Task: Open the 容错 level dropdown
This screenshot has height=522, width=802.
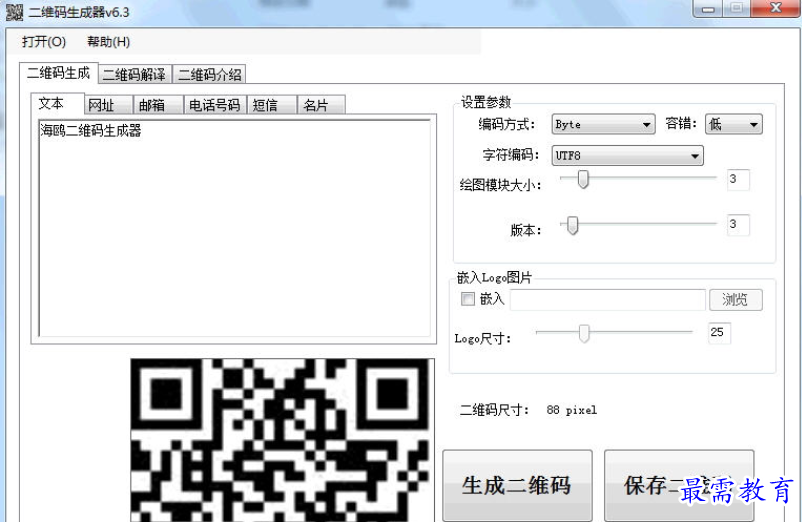Action: click(x=733, y=124)
